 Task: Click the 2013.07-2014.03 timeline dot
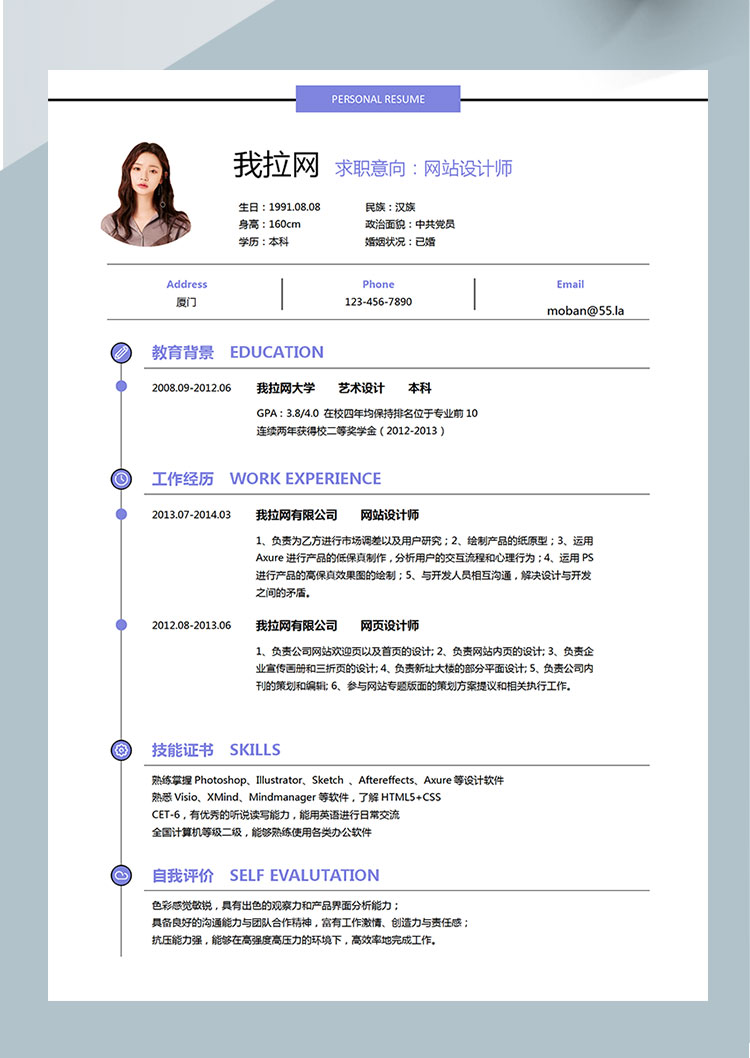[121, 514]
